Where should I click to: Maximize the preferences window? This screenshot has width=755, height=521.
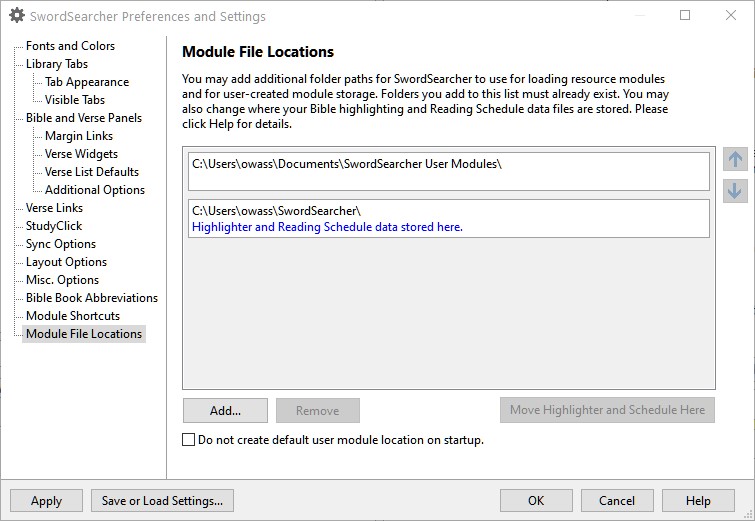(685, 15)
